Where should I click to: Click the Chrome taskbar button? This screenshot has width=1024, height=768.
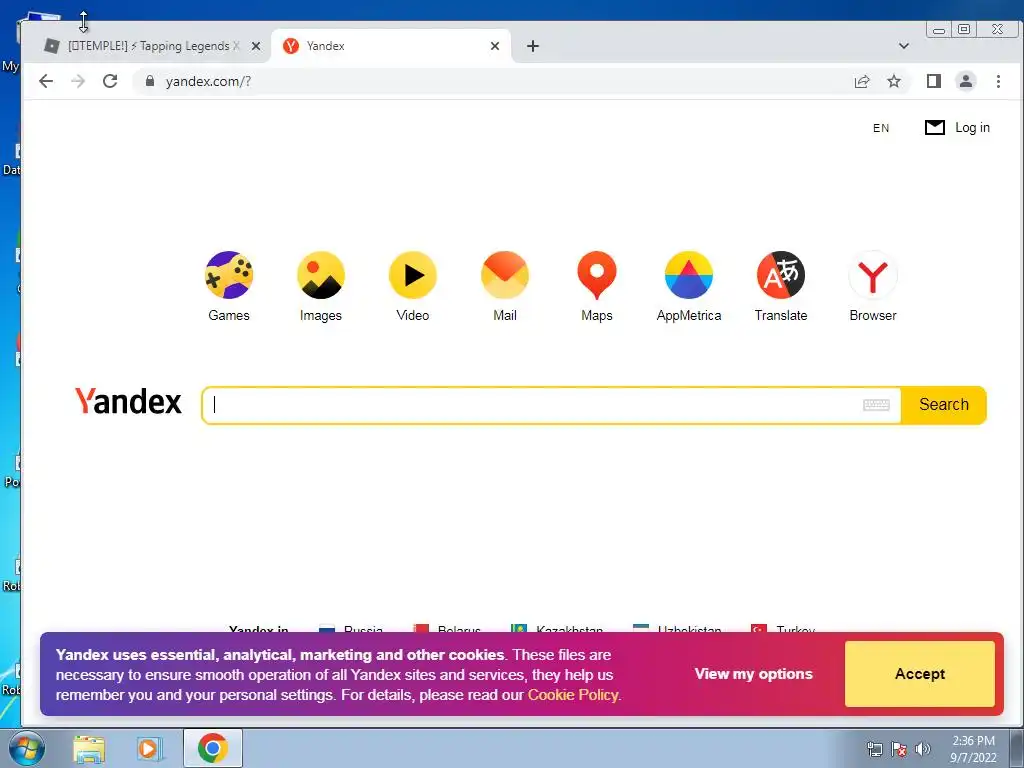point(213,748)
